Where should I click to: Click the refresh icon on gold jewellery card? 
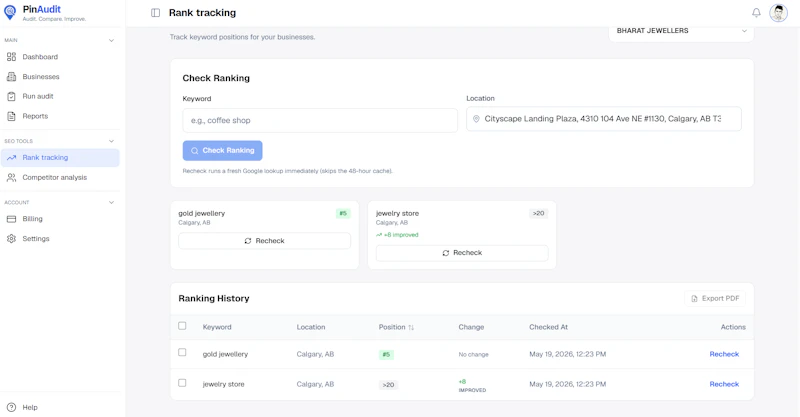point(248,241)
